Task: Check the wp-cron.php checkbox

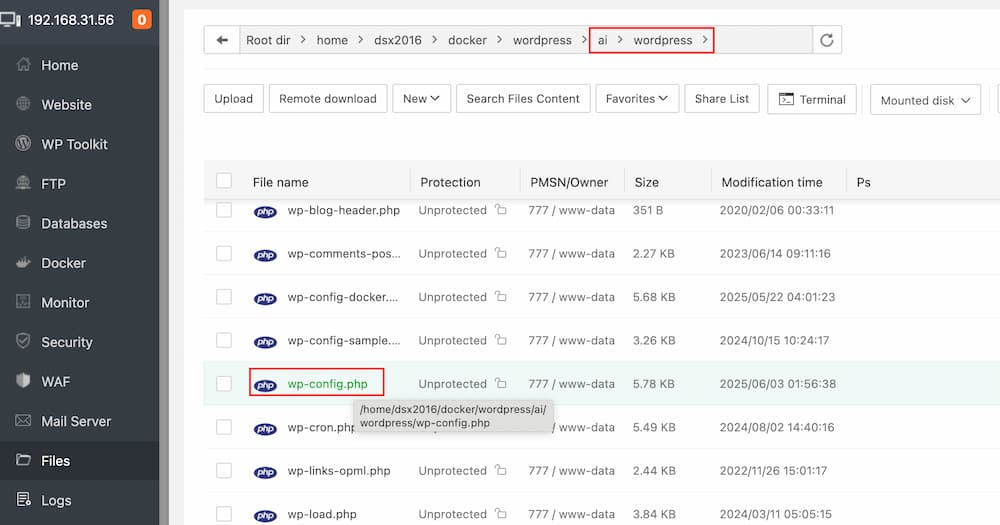Action: 224,427
